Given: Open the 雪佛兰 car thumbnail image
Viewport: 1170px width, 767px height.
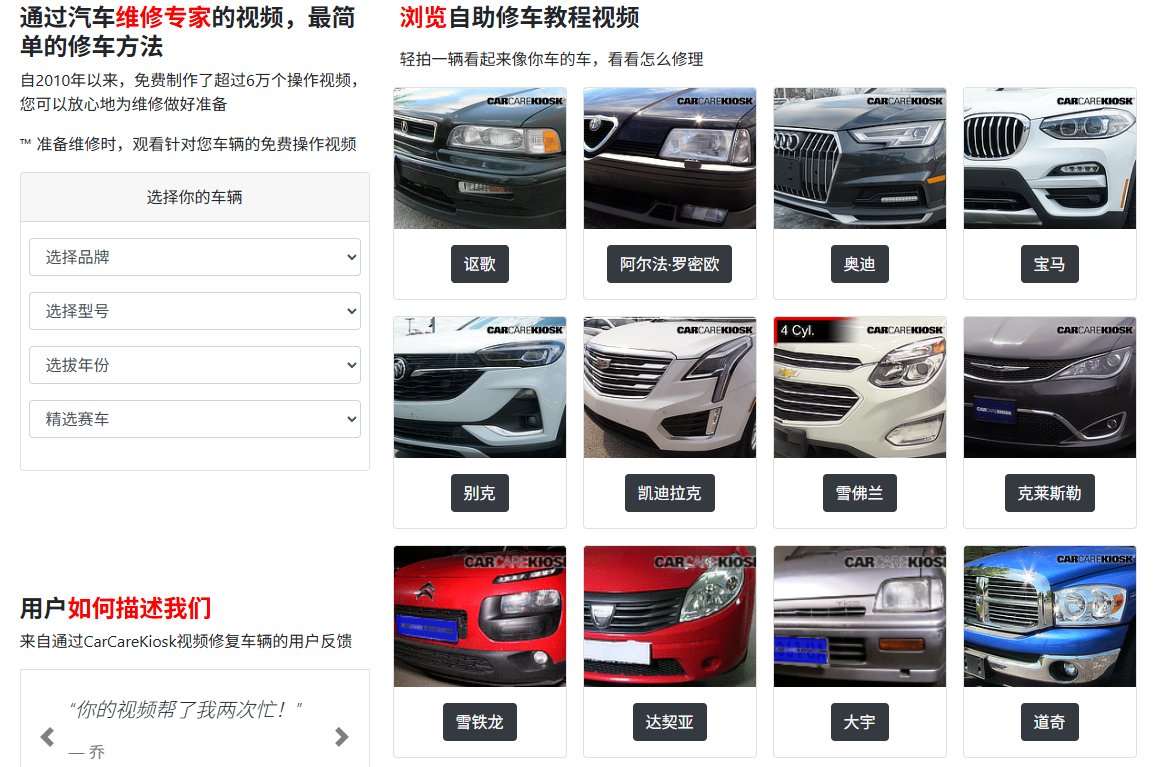Looking at the screenshot, I should click(x=860, y=387).
